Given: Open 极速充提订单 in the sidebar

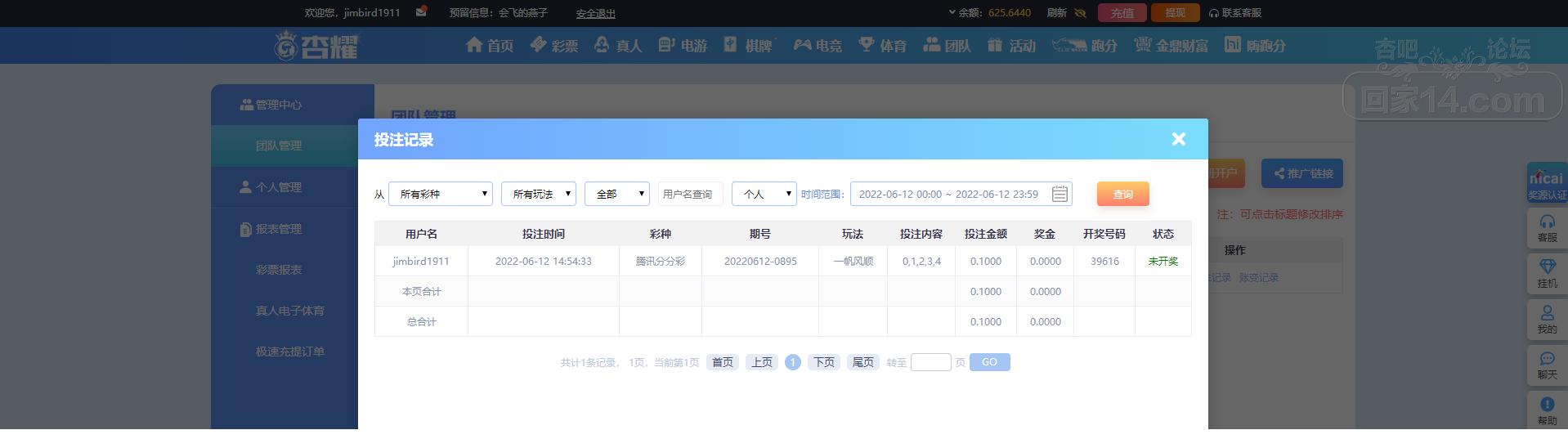Looking at the screenshot, I should click(x=290, y=352).
